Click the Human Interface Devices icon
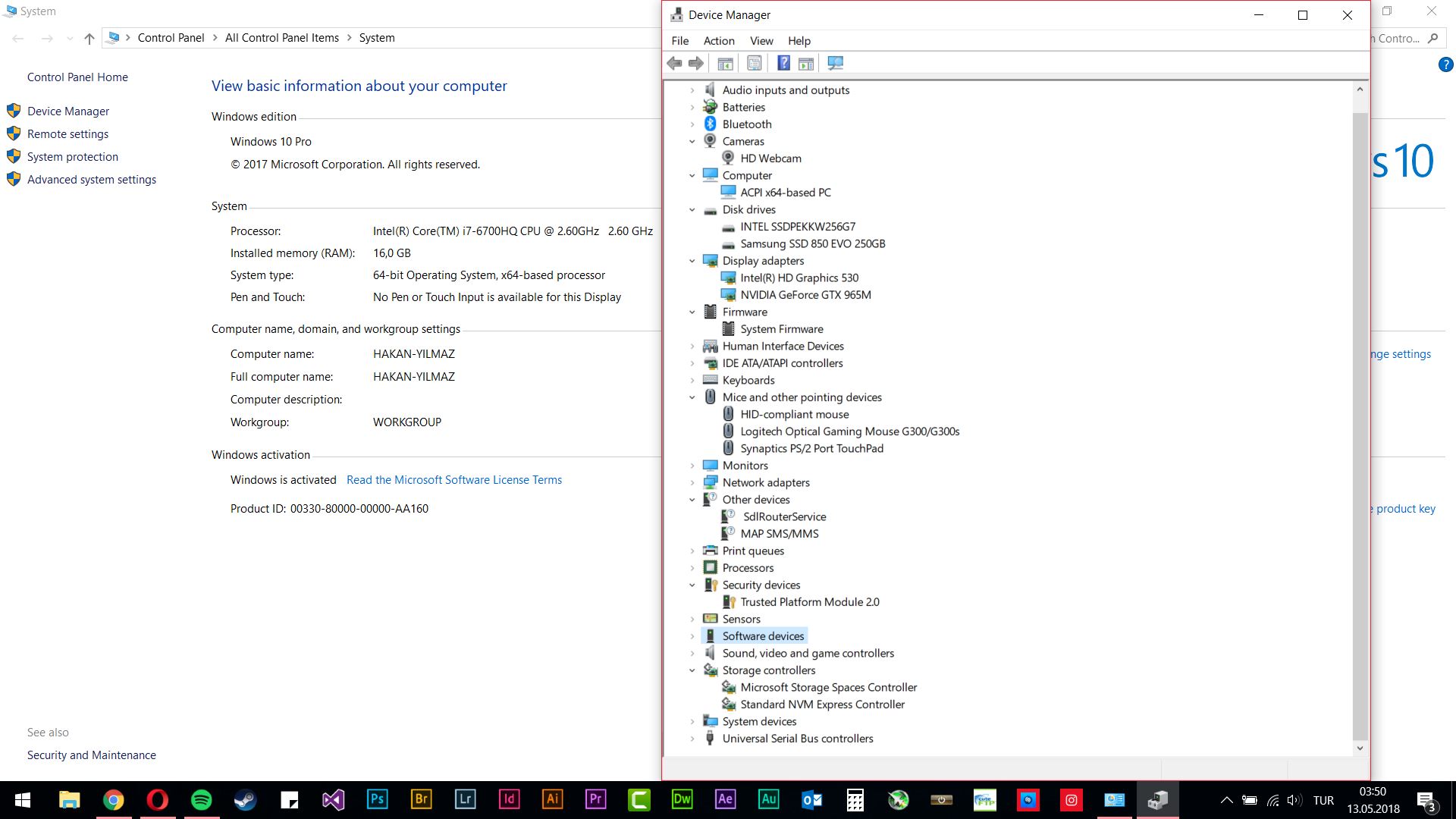 710,347
